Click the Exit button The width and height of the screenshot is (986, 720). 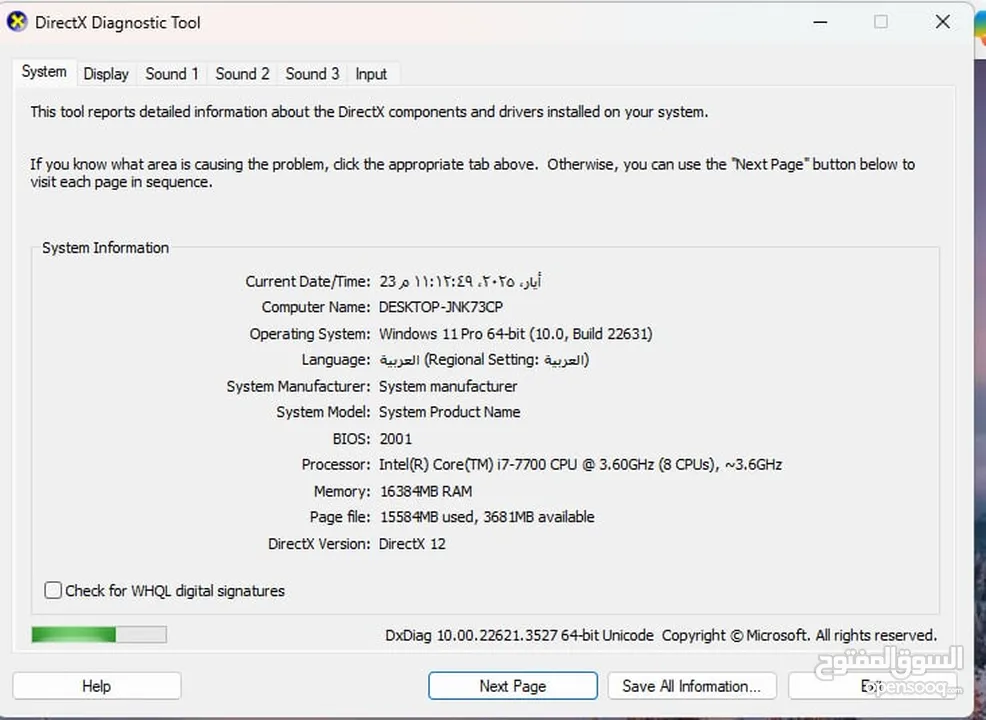pyautogui.click(x=873, y=686)
